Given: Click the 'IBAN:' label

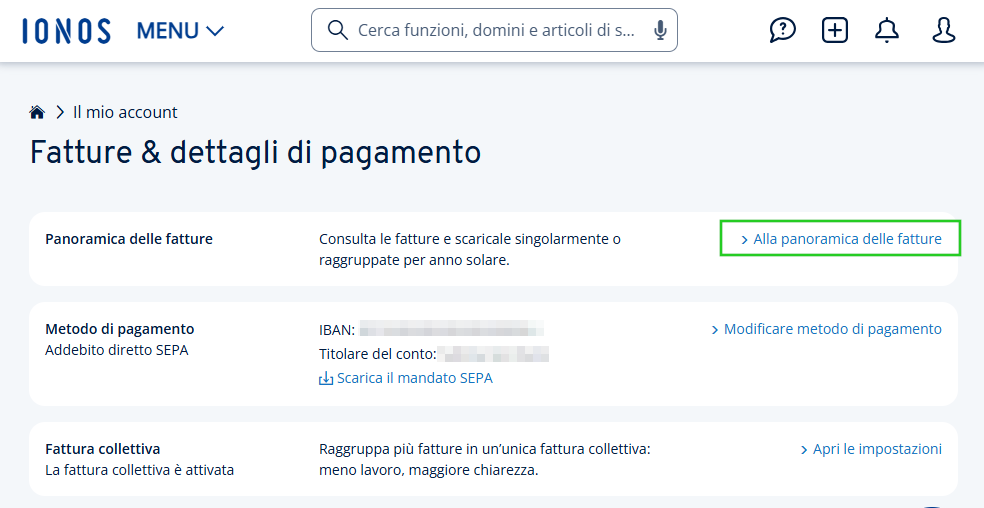Looking at the screenshot, I should 337,330.
